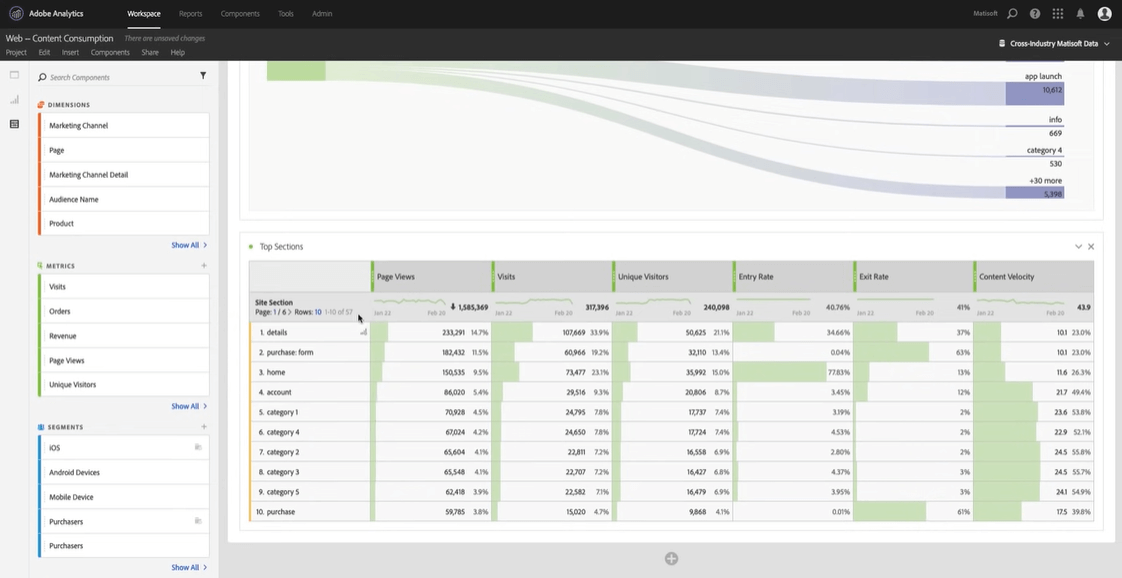Click the visualize icon on details row
1122x578 pixels.
[364, 332]
